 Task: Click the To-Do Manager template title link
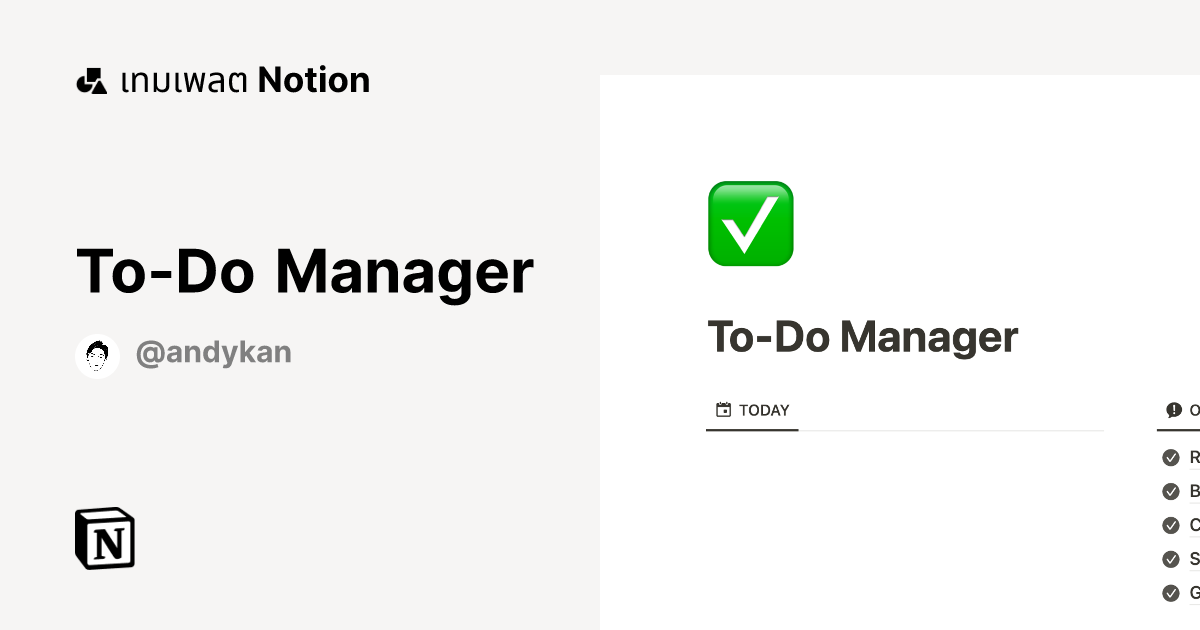point(305,271)
